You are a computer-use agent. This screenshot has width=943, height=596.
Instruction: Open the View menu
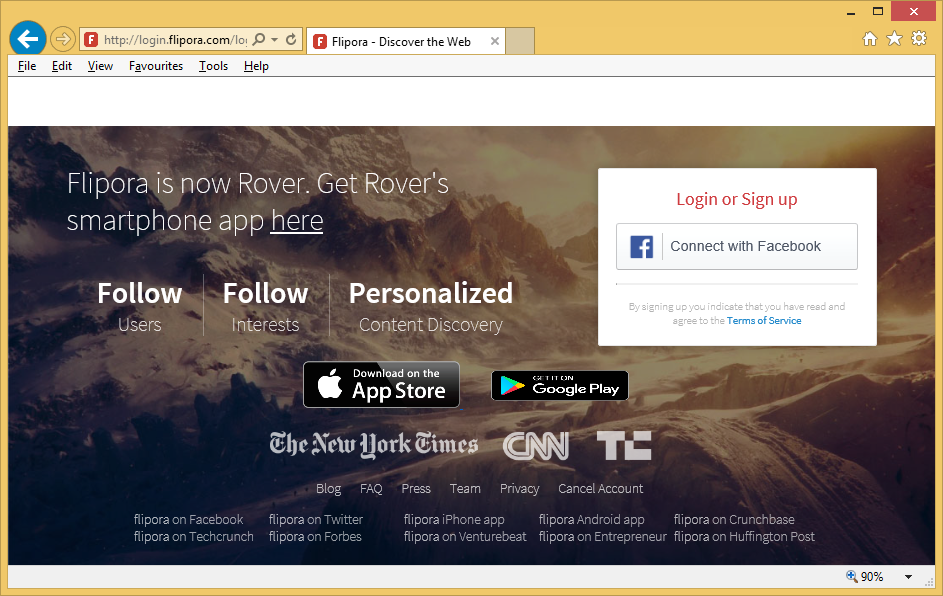[x=100, y=66]
